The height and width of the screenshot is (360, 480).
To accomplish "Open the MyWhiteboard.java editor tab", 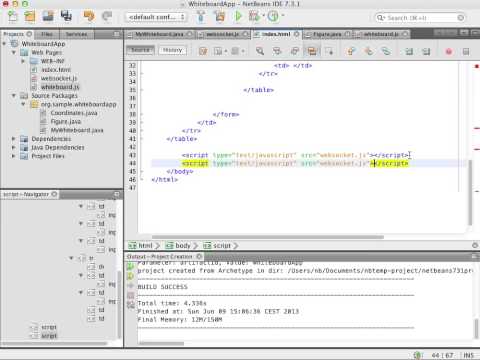I will 159,34.
